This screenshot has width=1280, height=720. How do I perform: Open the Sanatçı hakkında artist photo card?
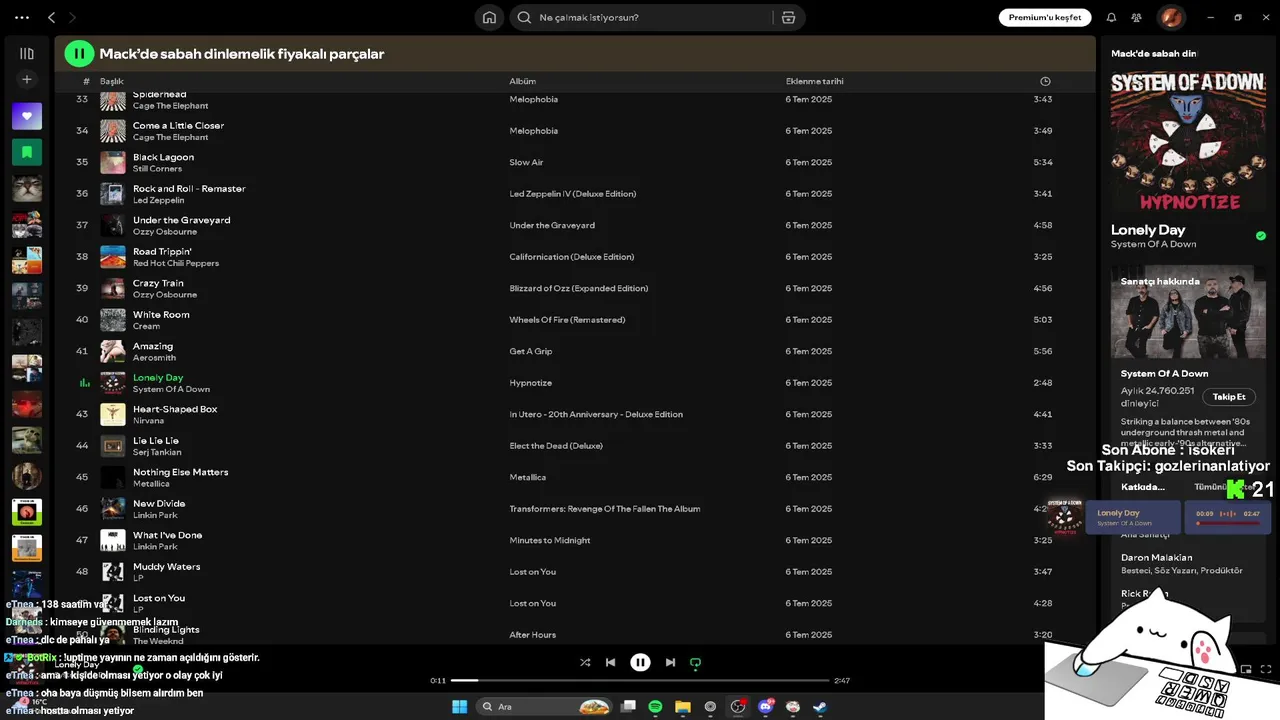point(1188,311)
